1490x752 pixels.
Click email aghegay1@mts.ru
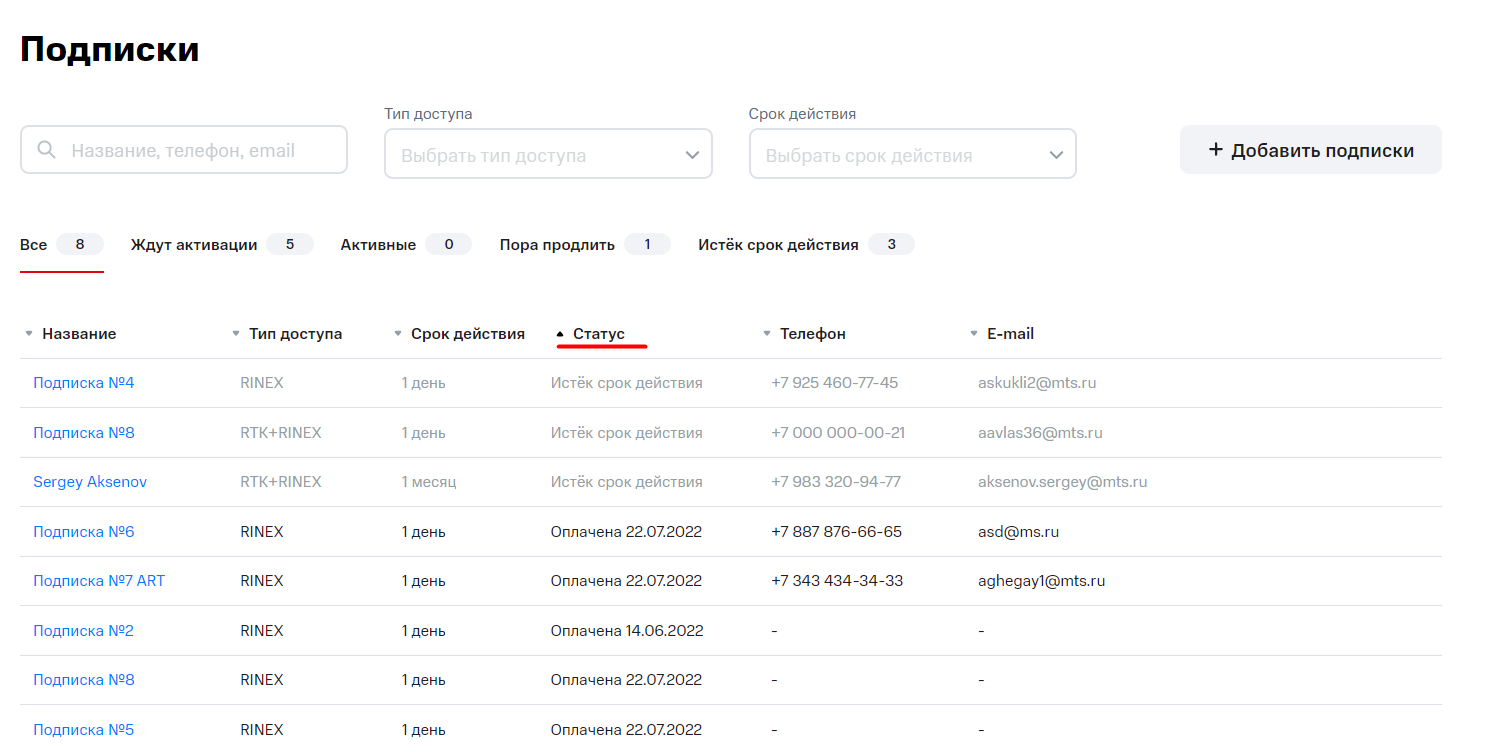tap(1042, 581)
